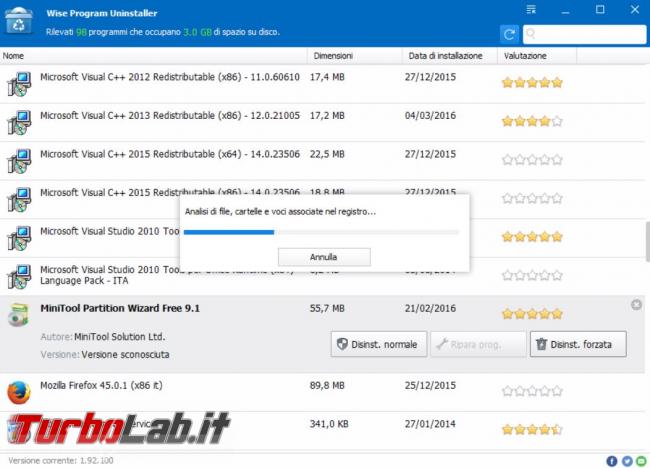Viewport: 650px width, 468px height.
Task: Click the 341,0 KB size value
Action: (329, 424)
